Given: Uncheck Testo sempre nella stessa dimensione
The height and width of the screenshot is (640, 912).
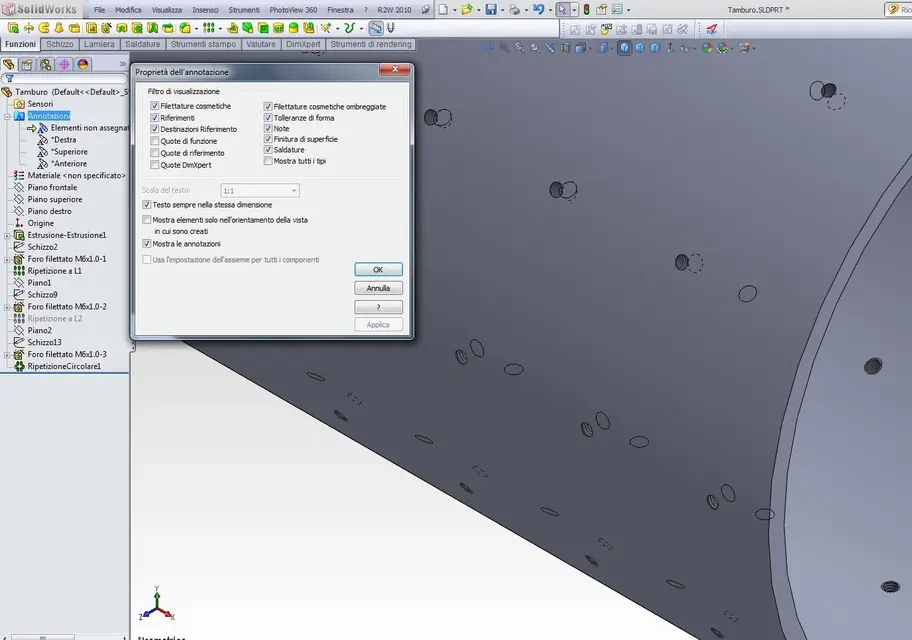Looking at the screenshot, I should pyautogui.click(x=147, y=205).
